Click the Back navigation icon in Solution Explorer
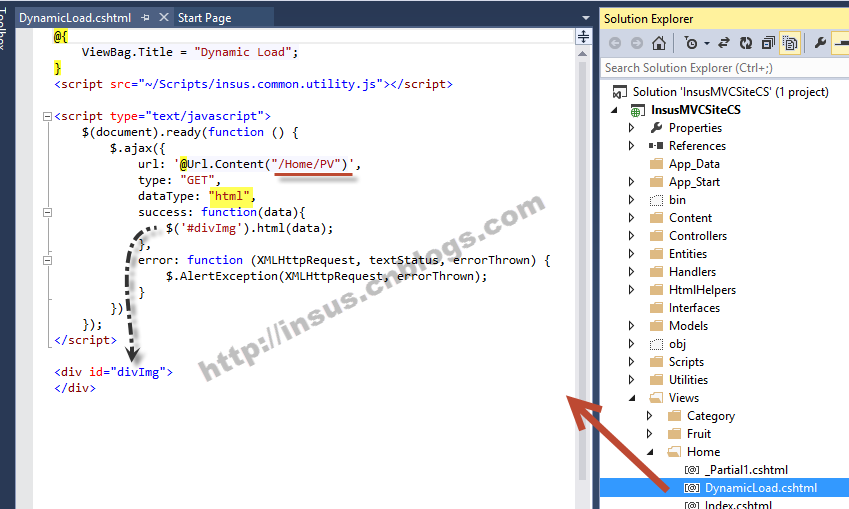 (x=615, y=43)
